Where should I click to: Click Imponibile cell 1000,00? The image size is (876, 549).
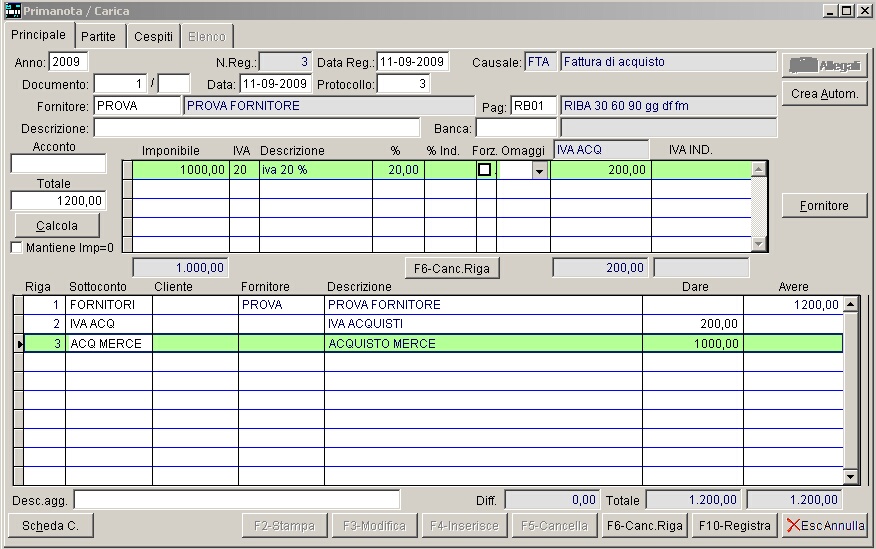tap(181, 170)
